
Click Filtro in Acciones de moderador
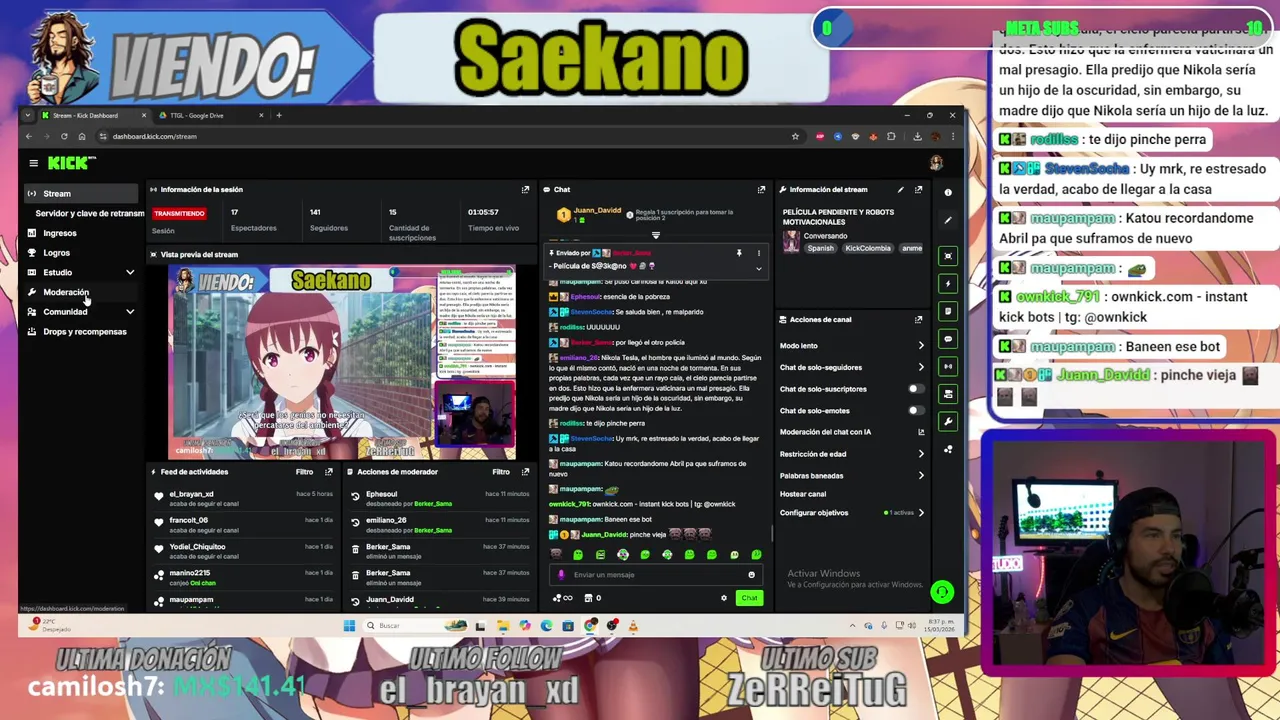[x=501, y=472]
